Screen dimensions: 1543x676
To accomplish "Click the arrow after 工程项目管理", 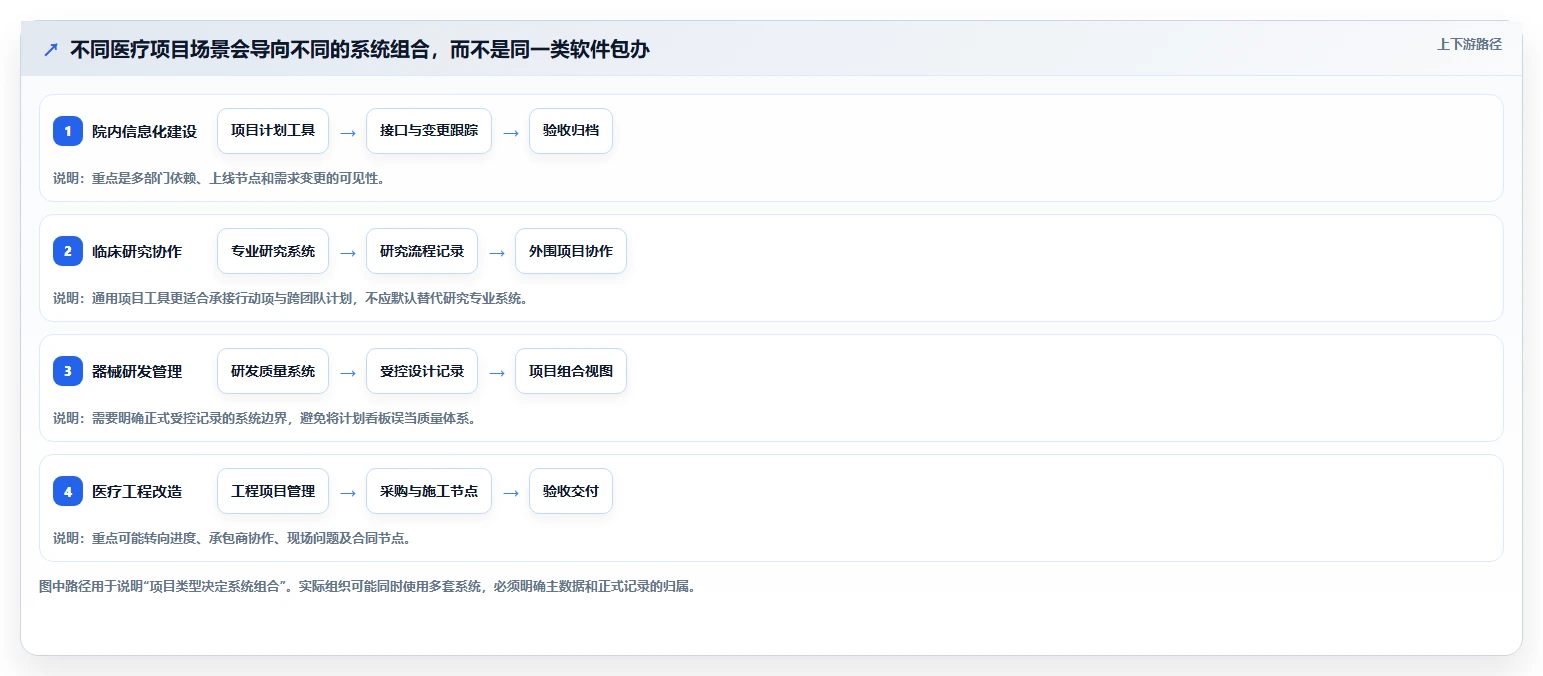I will [x=348, y=492].
